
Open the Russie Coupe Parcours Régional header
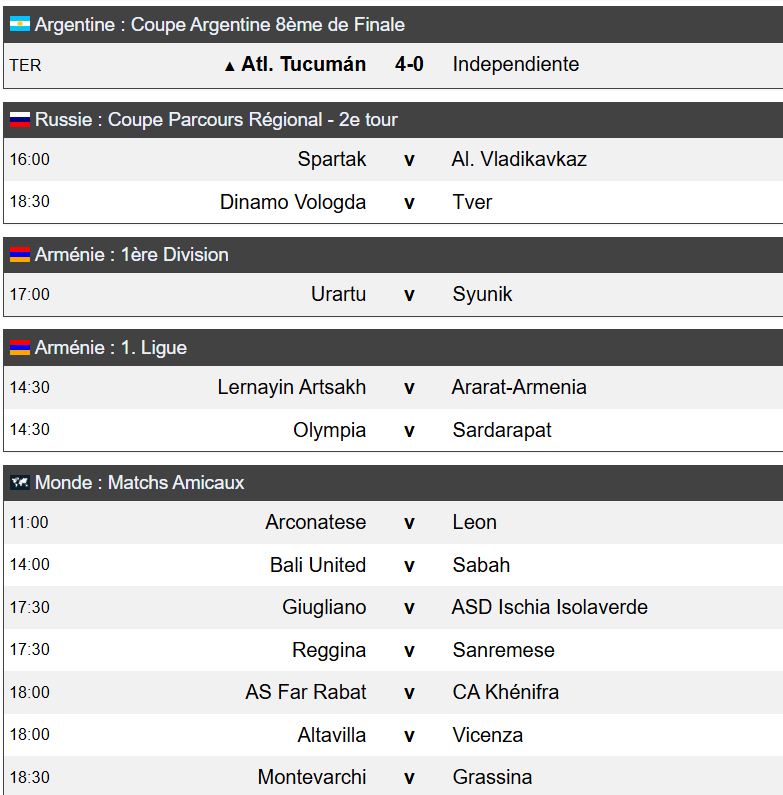point(393,120)
